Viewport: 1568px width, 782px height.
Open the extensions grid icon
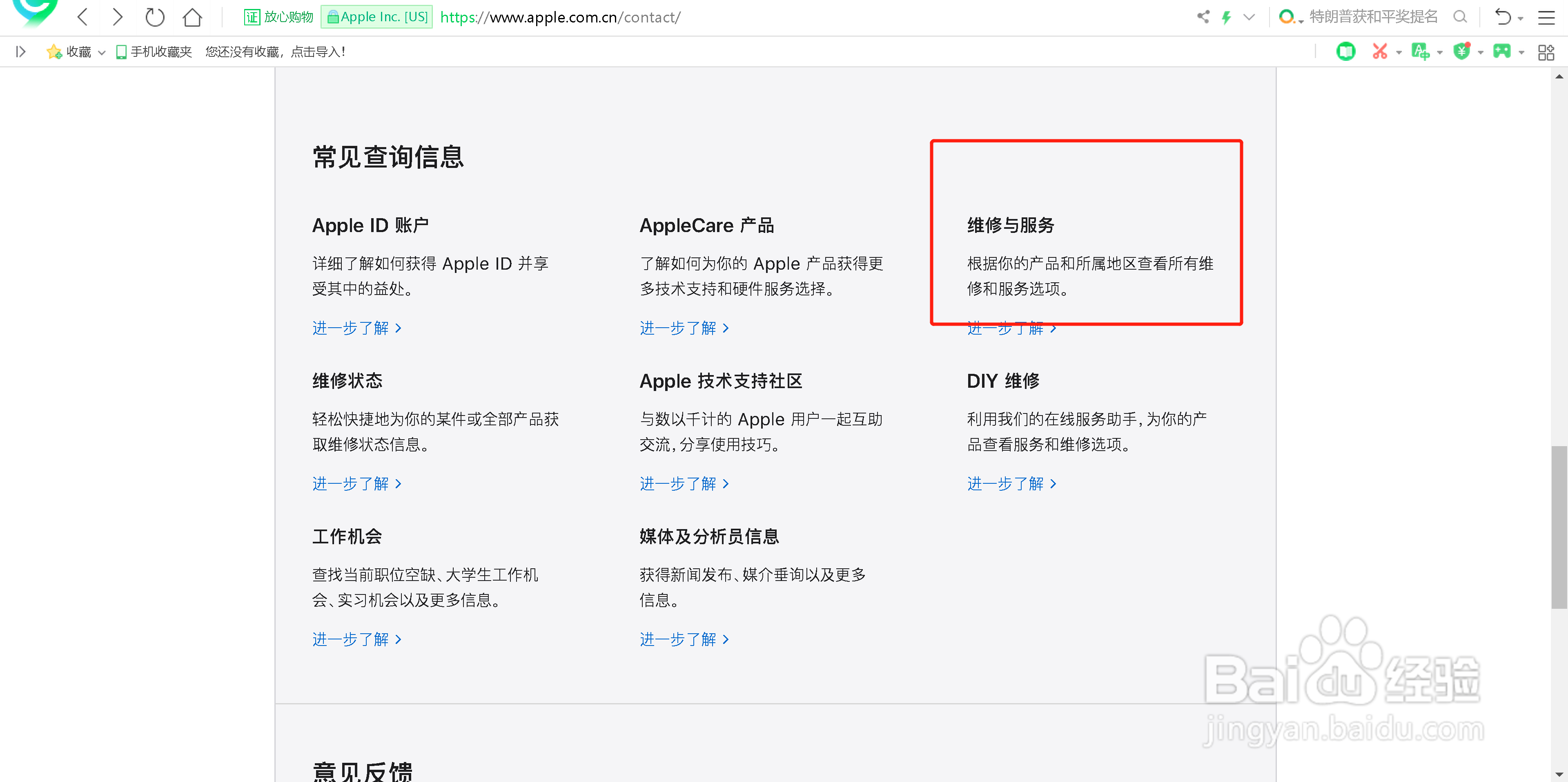1546,52
